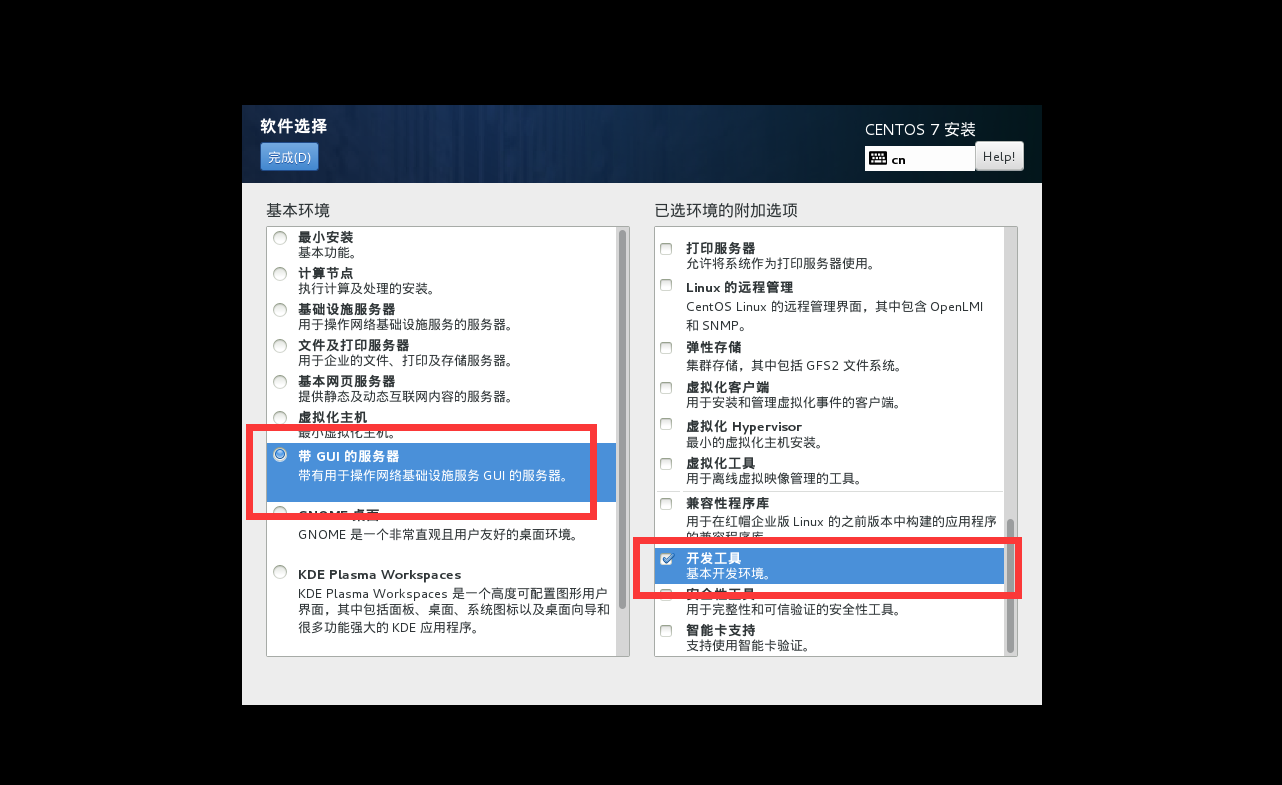Image resolution: width=1282 pixels, height=785 pixels.
Task: Tick the 虚拟化工具 checkbox
Action: (x=666, y=464)
